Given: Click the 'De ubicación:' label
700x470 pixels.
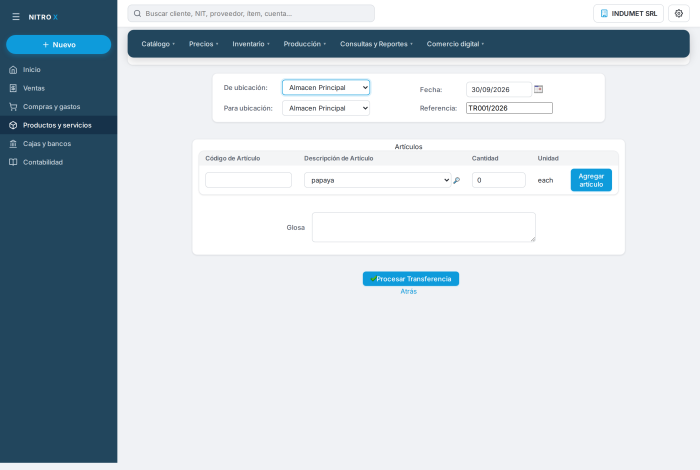Looking at the screenshot, I should [x=246, y=88].
